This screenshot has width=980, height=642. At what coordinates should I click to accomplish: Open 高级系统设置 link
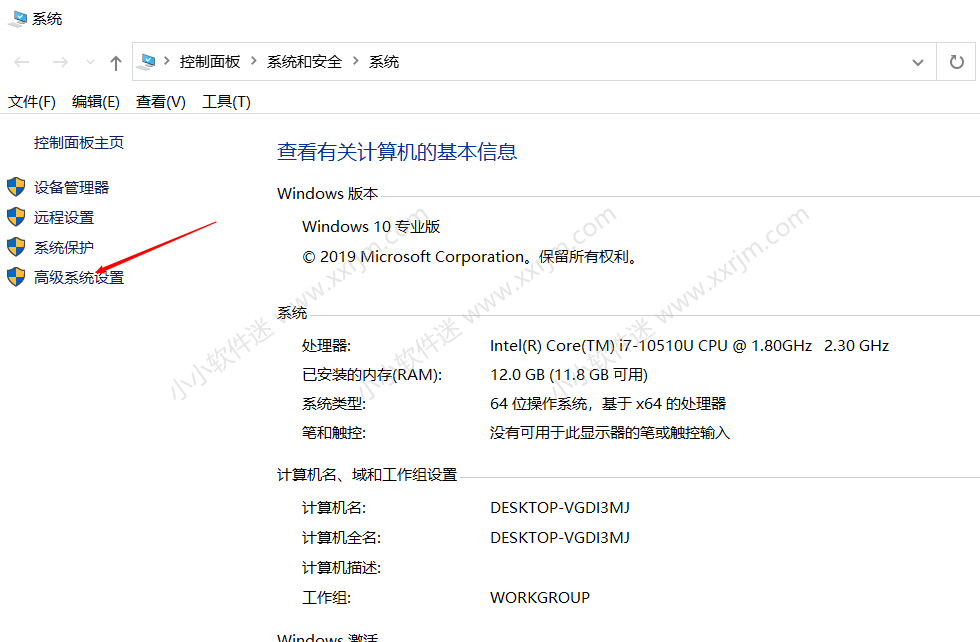79,278
